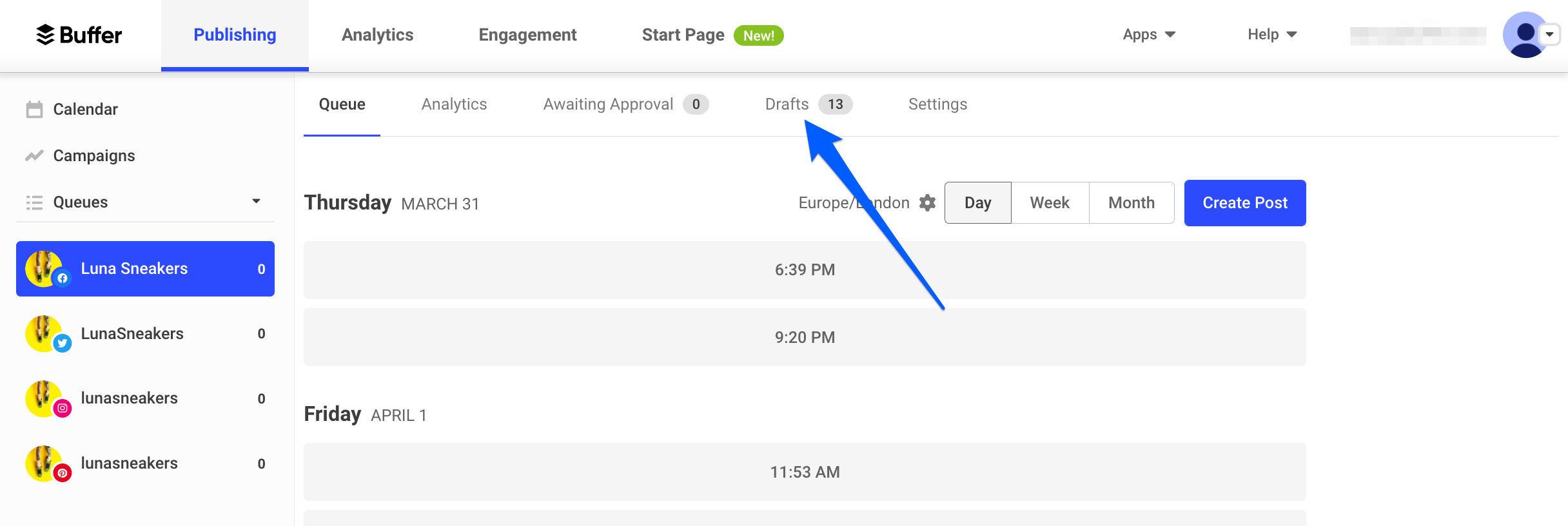Switch to the Queue sub-tab
The image size is (1568, 526).
pyautogui.click(x=342, y=104)
